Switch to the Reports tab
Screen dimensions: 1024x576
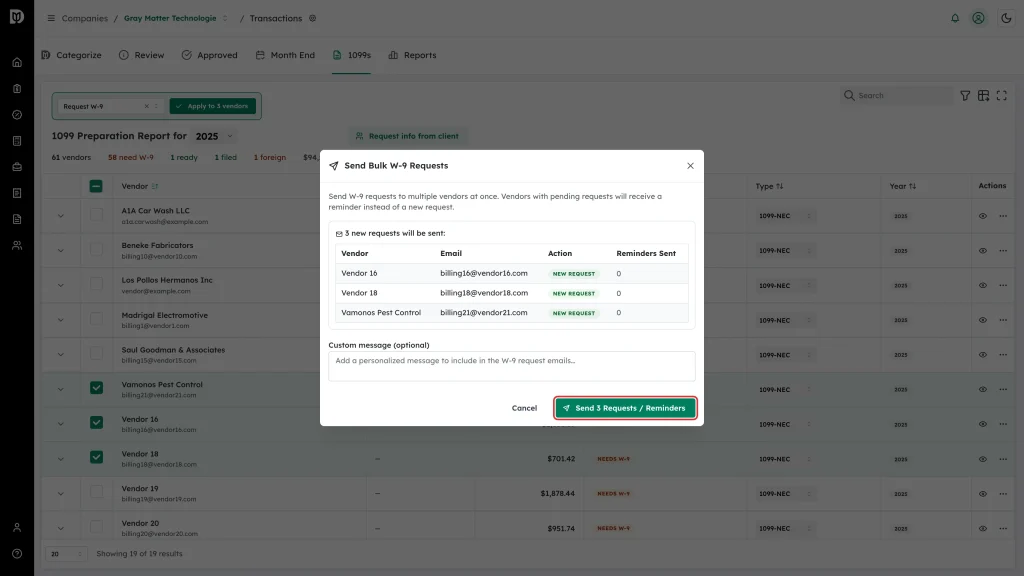412,55
